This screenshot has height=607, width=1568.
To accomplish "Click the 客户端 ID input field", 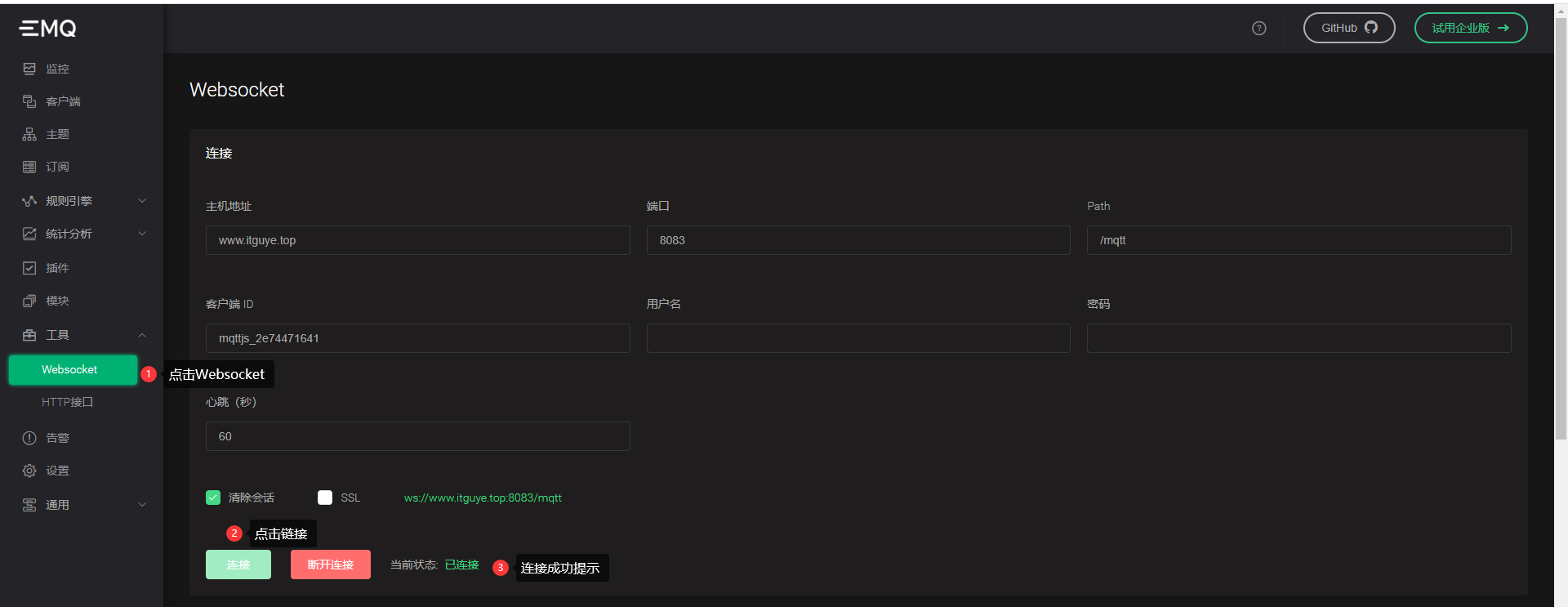I will [418, 338].
